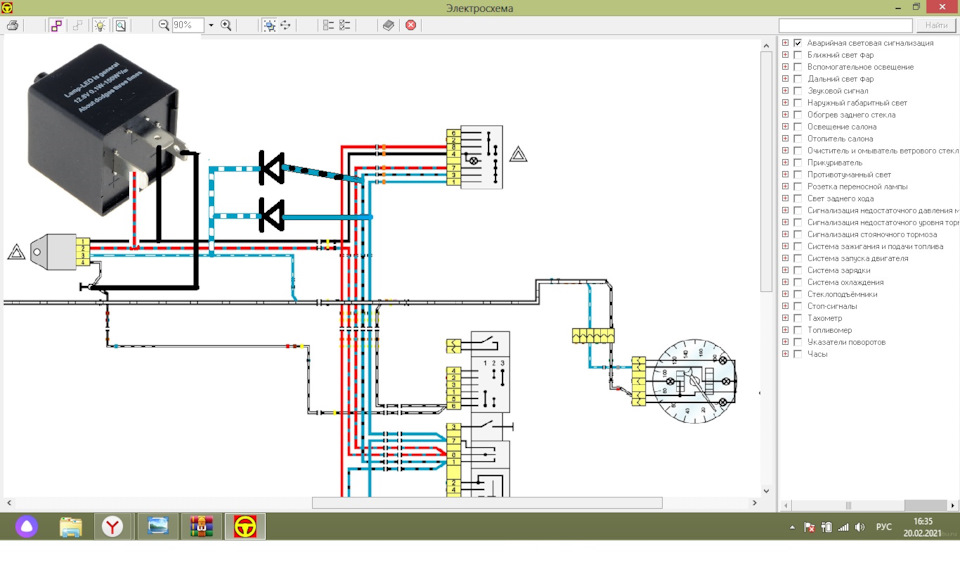Expand Розетка переносной лампы node

(x=786, y=186)
